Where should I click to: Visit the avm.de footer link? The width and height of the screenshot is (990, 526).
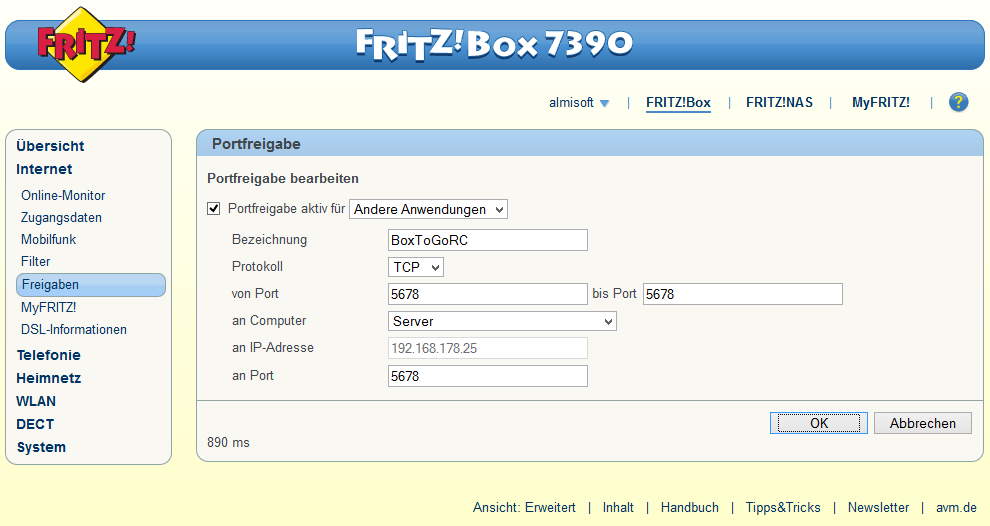coord(956,508)
